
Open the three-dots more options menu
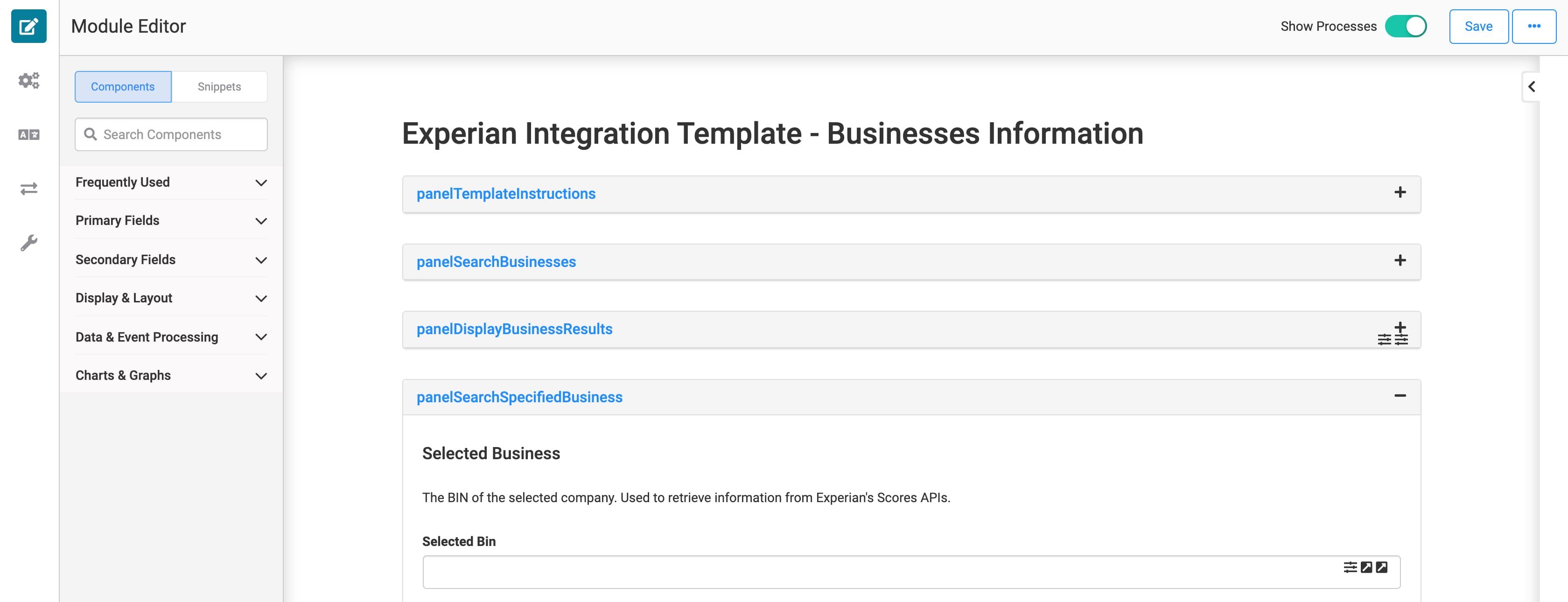click(x=1534, y=26)
